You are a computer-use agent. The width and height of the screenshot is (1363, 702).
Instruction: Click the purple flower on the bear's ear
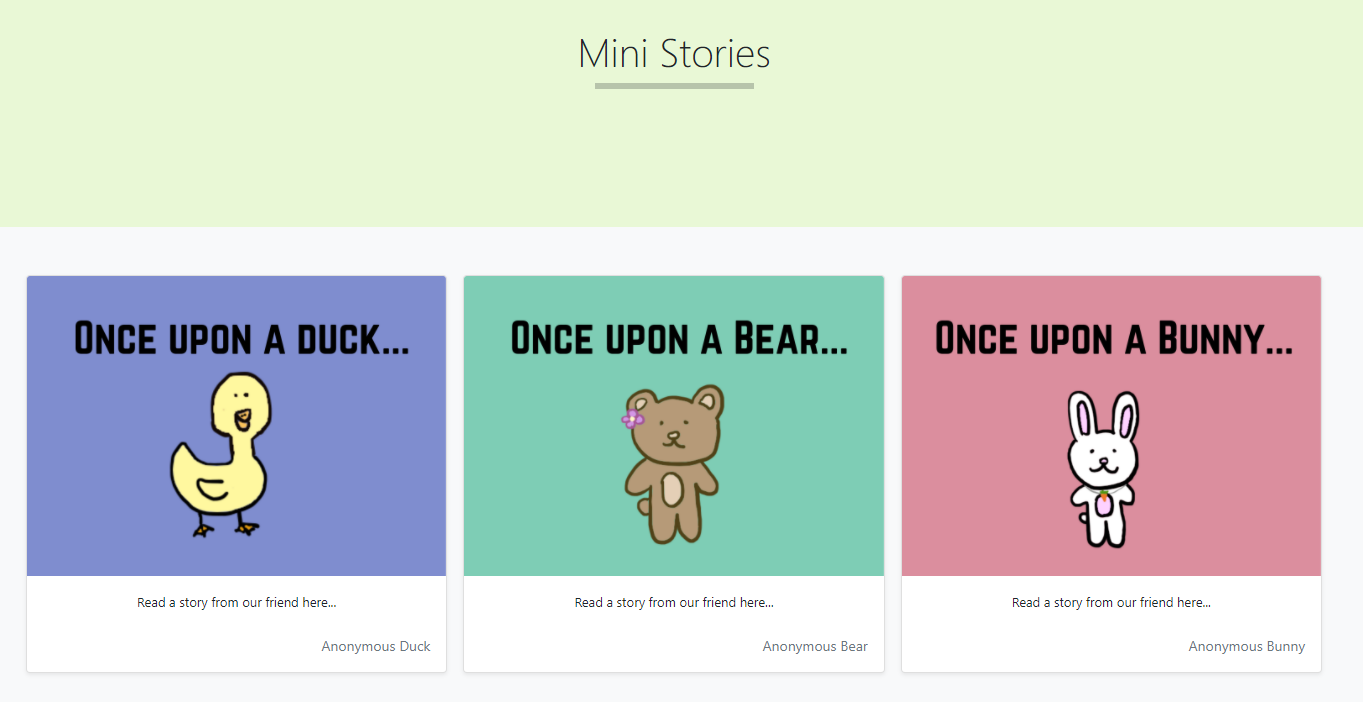coord(633,418)
